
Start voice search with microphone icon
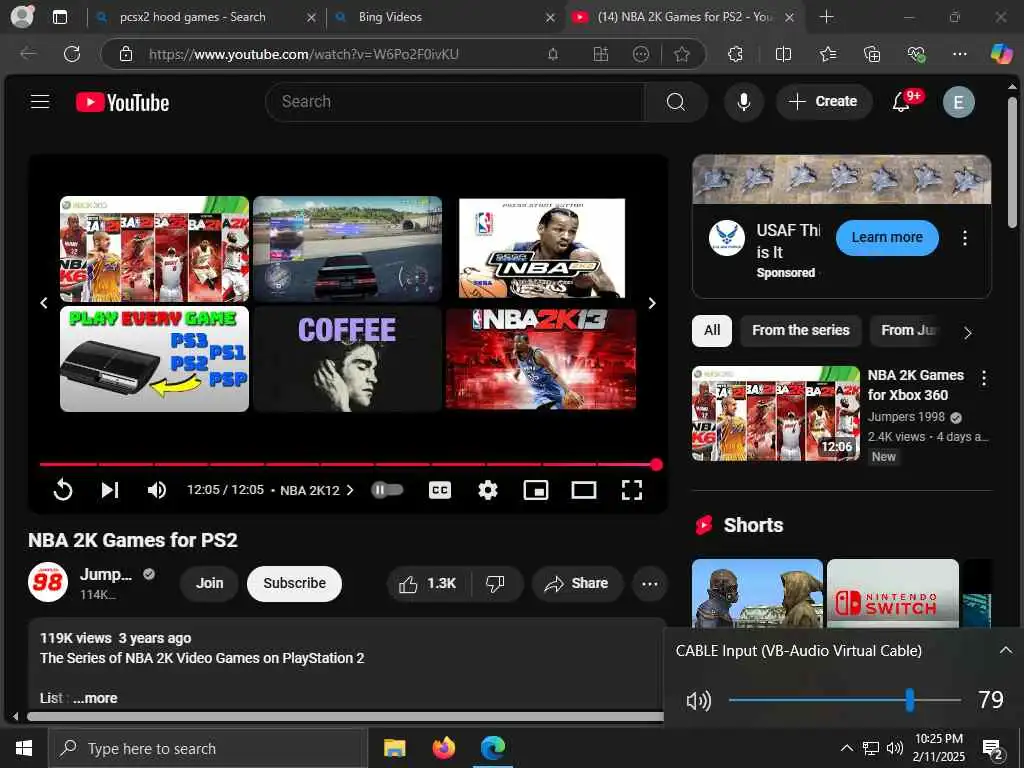743,102
